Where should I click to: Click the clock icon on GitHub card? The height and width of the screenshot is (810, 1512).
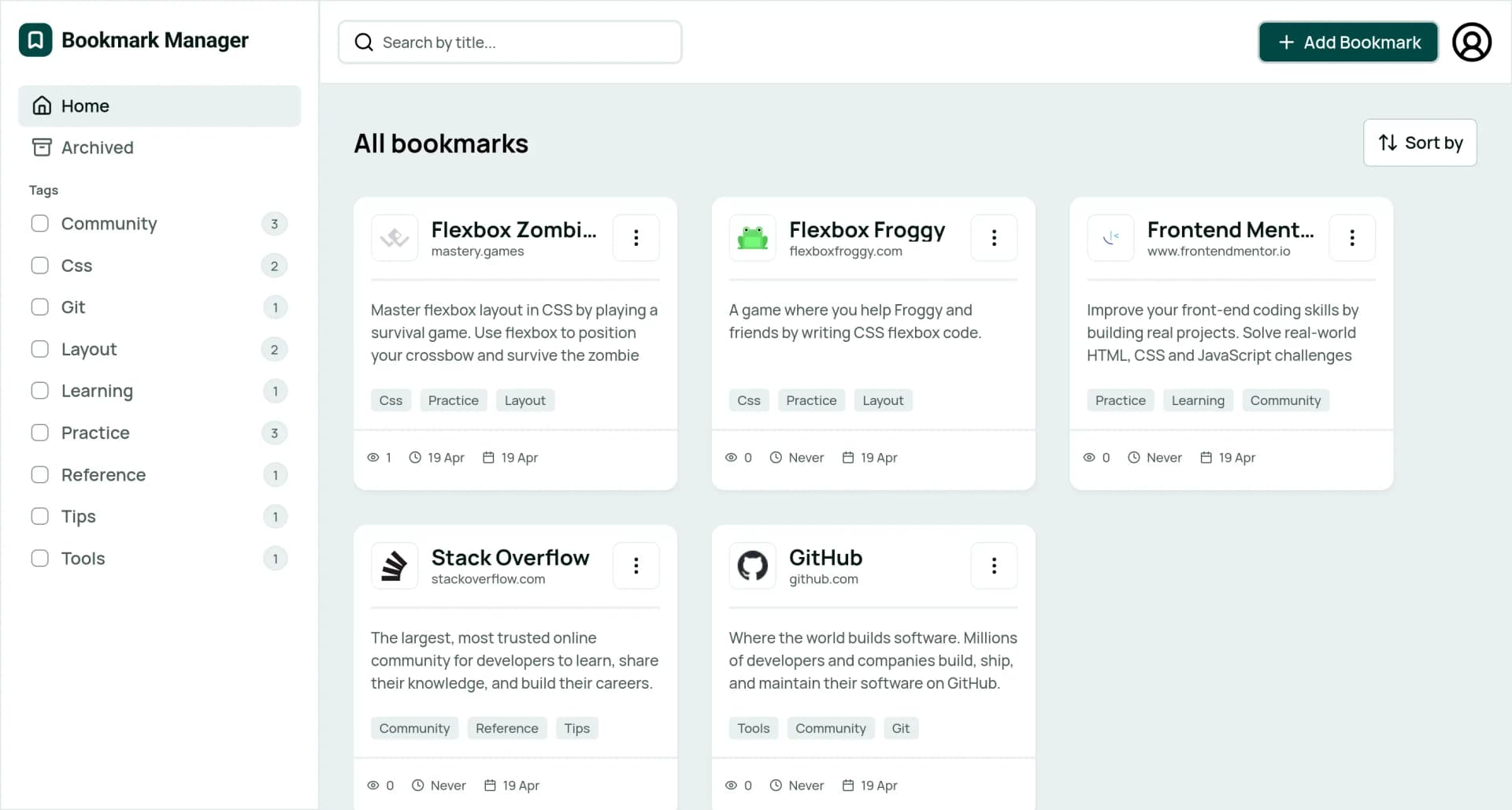click(x=776, y=786)
